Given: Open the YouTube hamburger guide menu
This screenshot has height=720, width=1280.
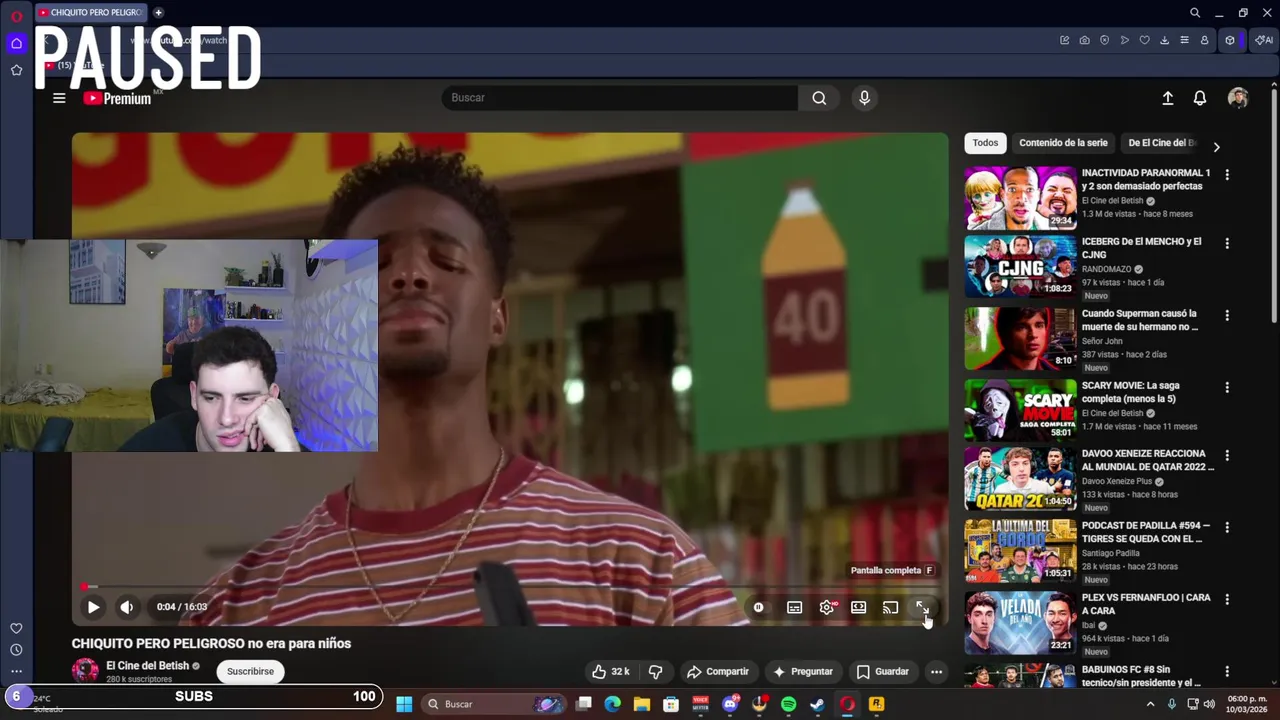Looking at the screenshot, I should (59, 98).
